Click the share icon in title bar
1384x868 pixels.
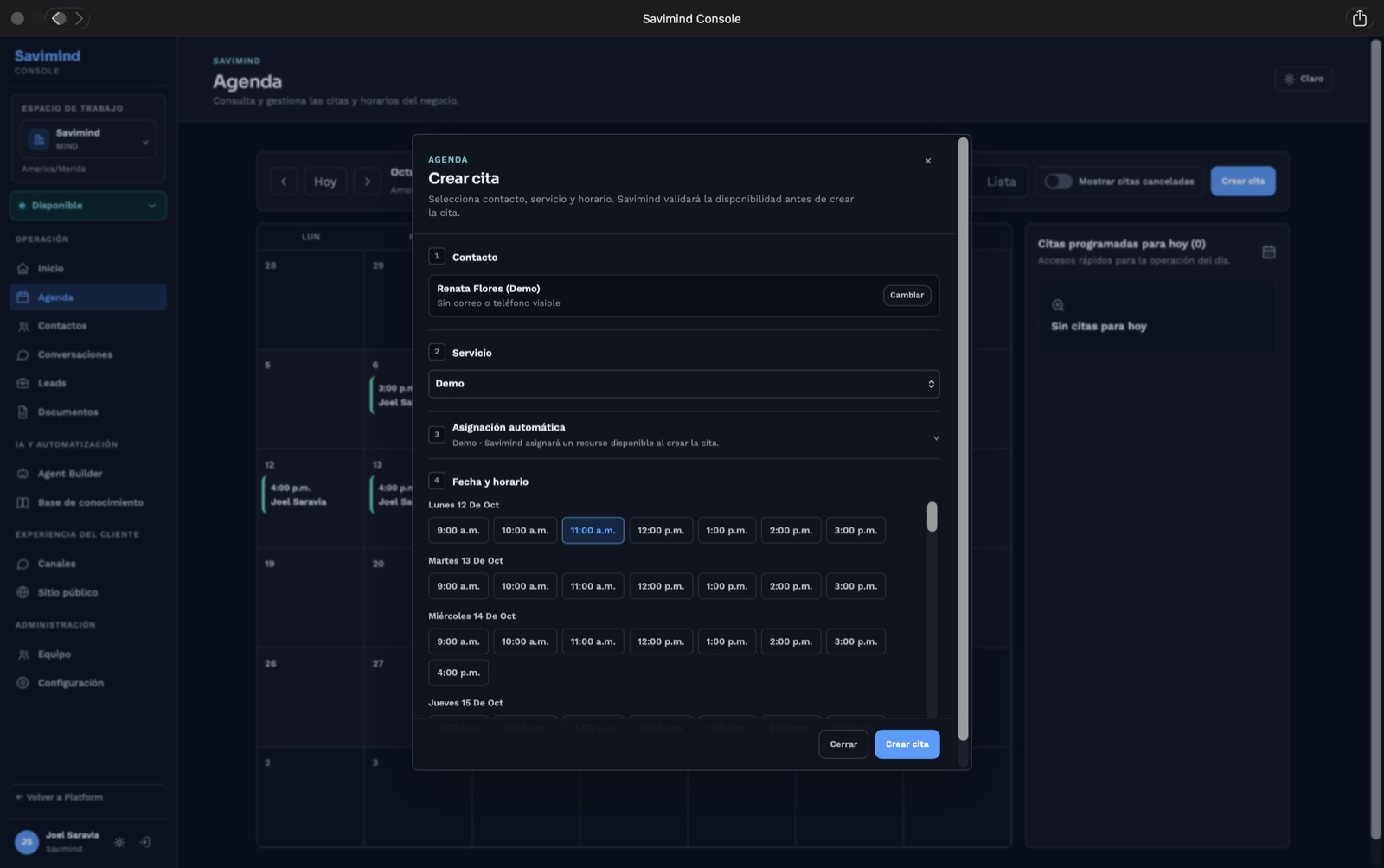[x=1359, y=18]
